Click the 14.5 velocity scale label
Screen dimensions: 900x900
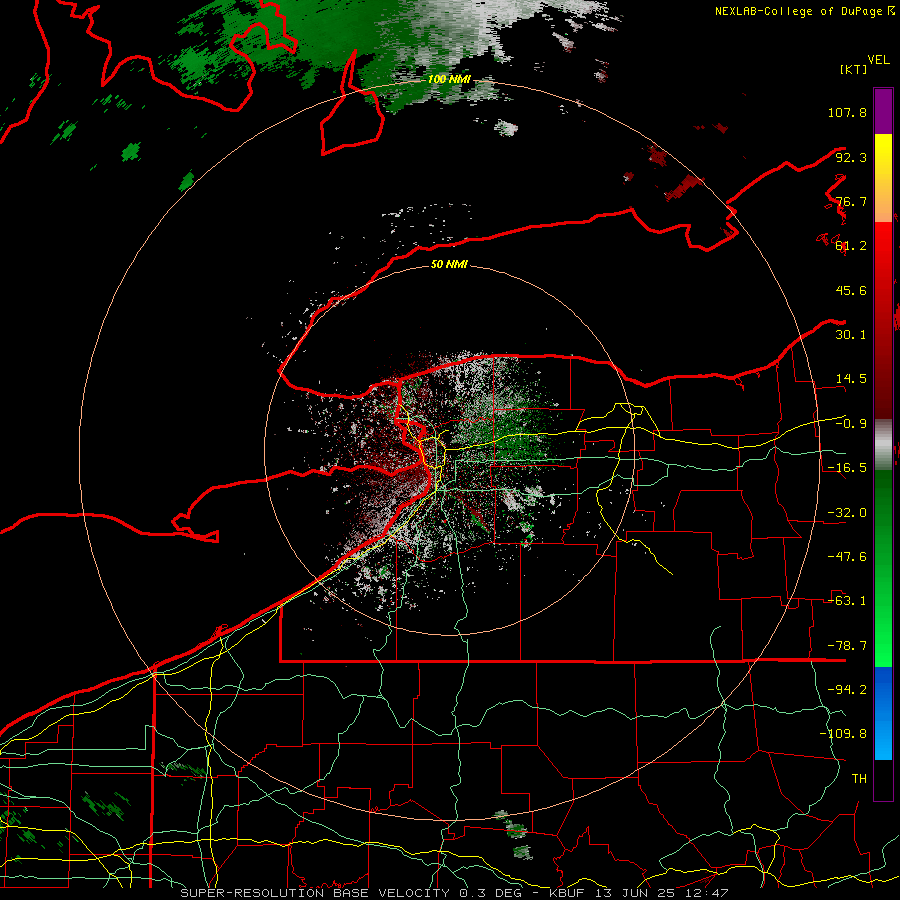851,379
